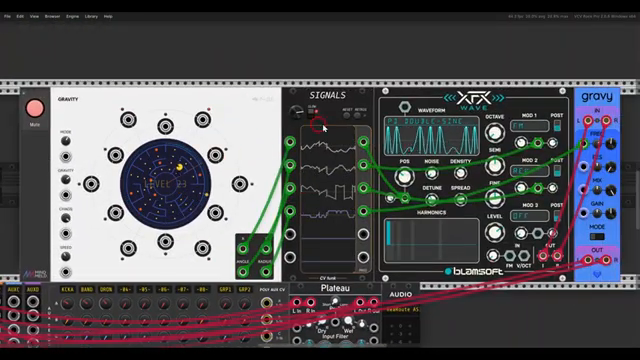Click the SPREAD knob on XFX Wave
The height and width of the screenshot is (360, 640).
pos(460,200)
